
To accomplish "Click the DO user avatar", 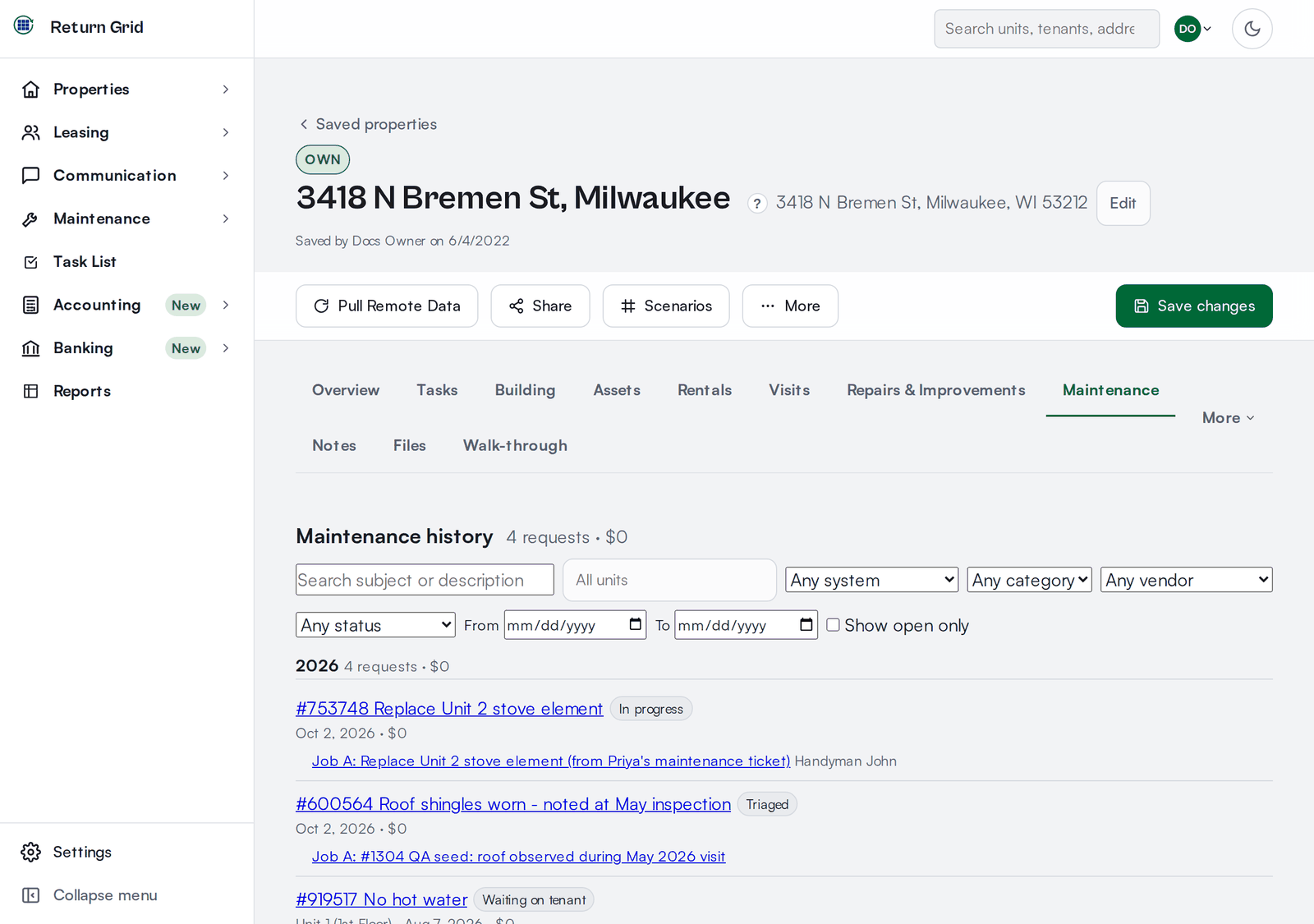I will (x=1187, y=29).
